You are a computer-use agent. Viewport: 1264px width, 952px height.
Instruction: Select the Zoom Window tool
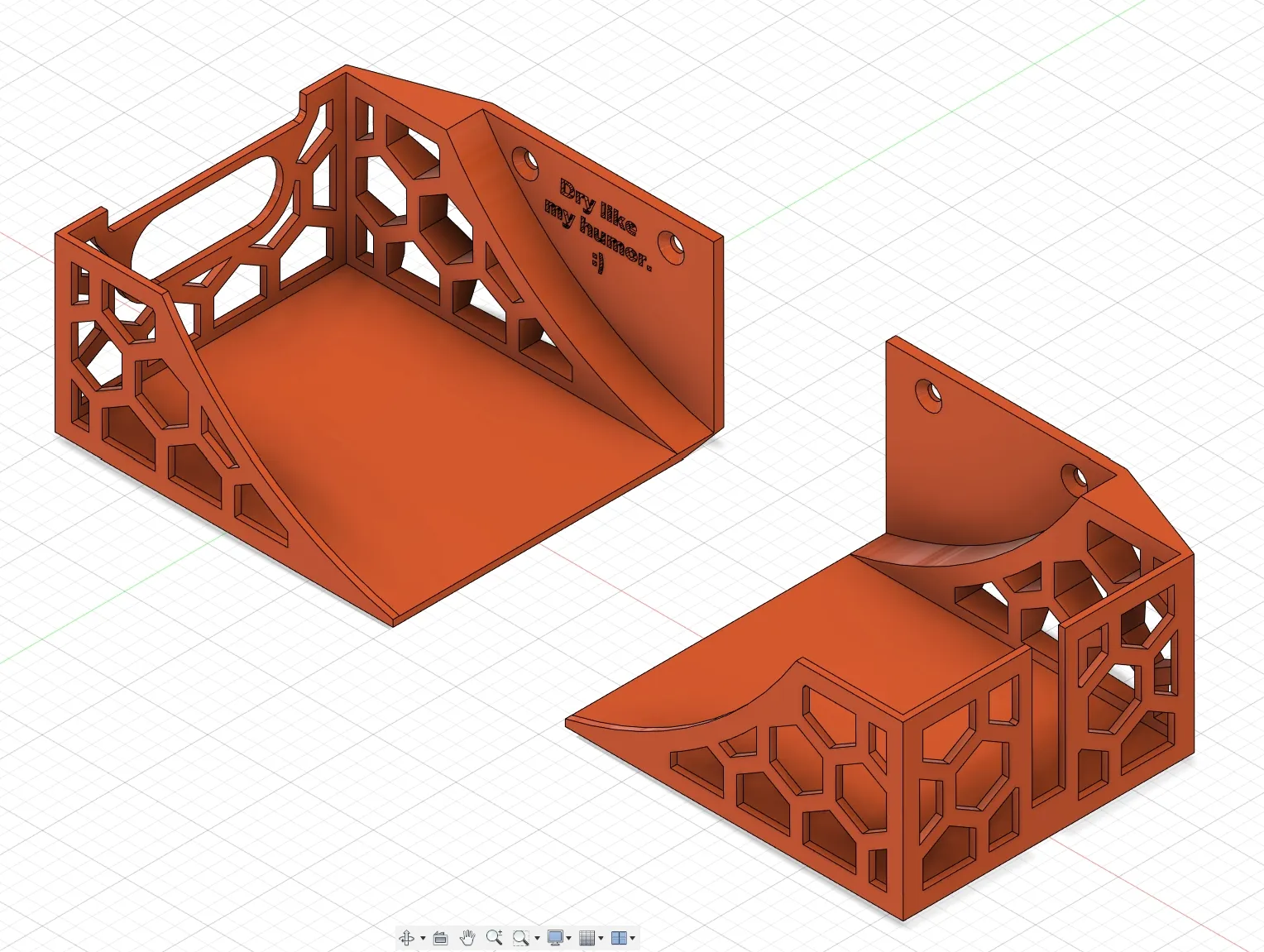[520, 938]
